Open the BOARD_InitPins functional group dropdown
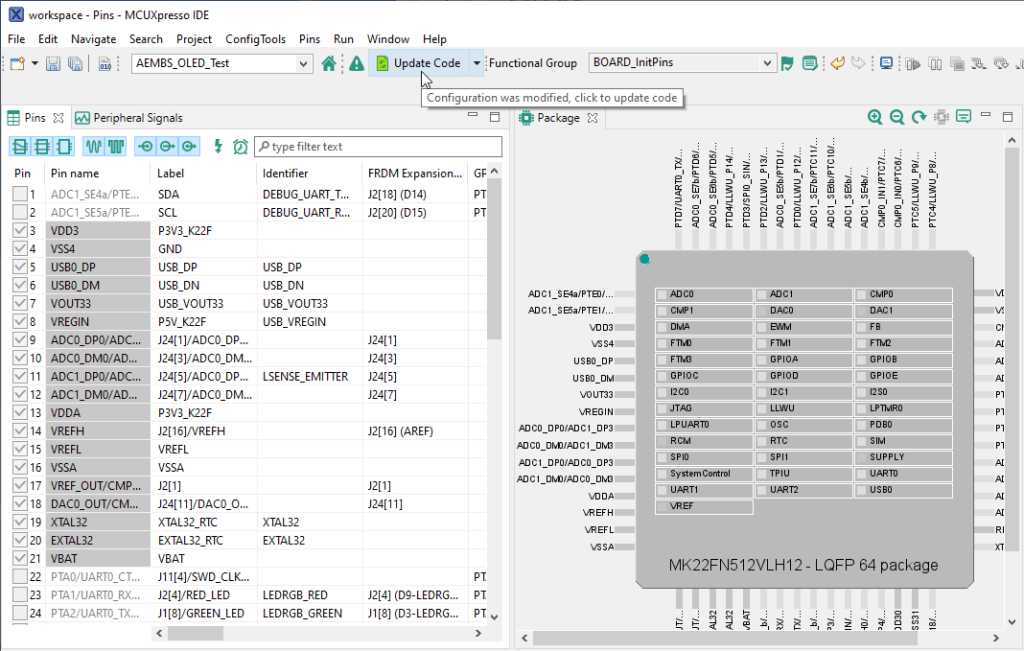The image size is (1024, 651). pyautogui.click(x=768, y=63)
